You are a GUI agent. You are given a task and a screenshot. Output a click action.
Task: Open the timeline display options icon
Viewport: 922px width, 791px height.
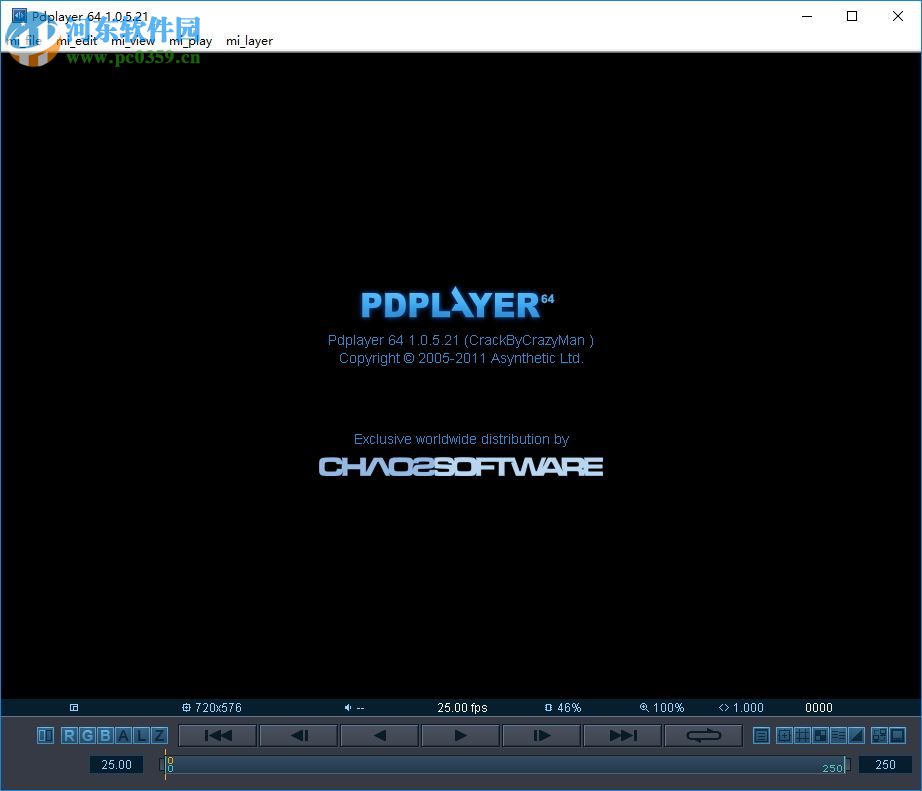coord(761,735)
